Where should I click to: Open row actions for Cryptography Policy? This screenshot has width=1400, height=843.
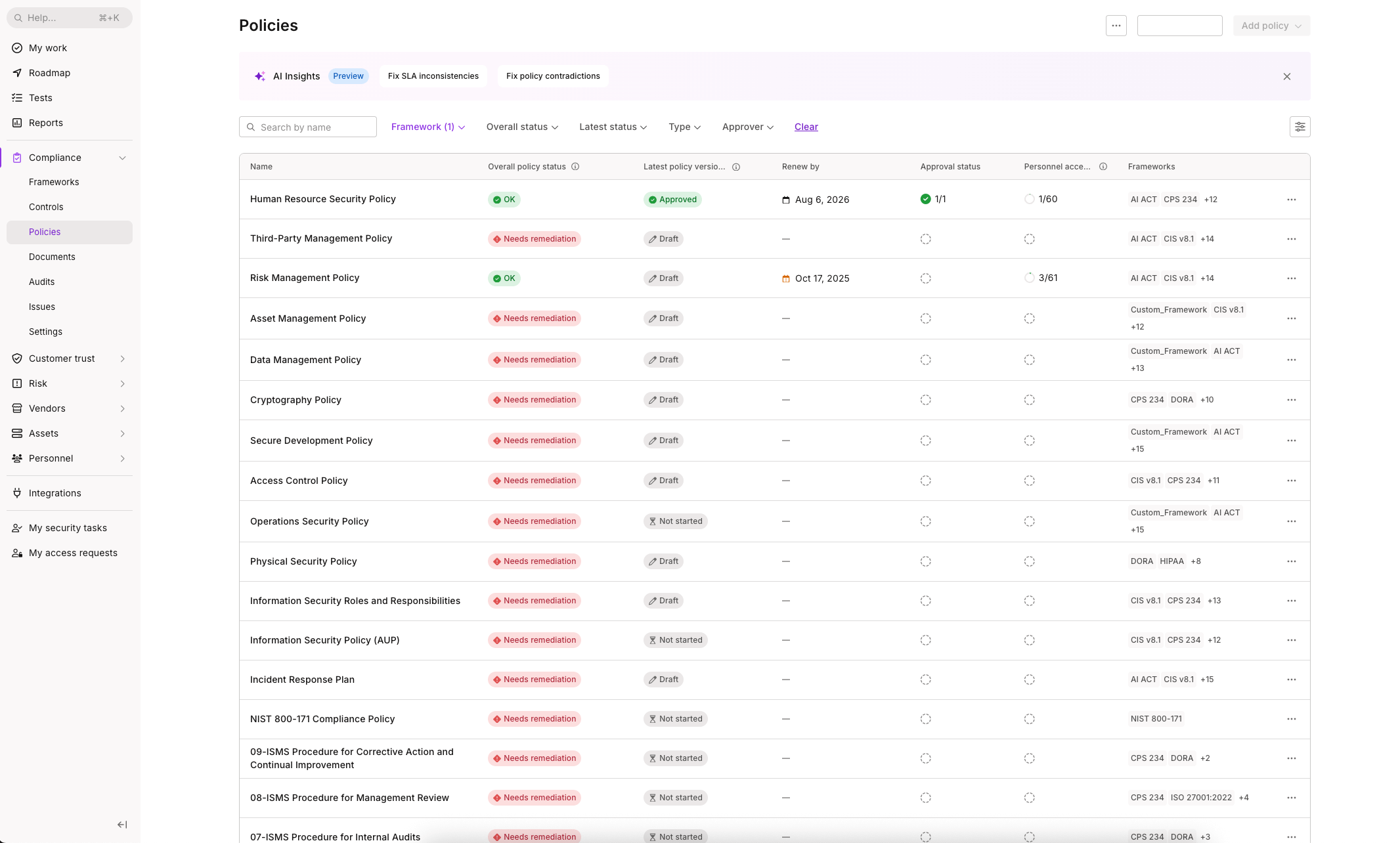1291,400
